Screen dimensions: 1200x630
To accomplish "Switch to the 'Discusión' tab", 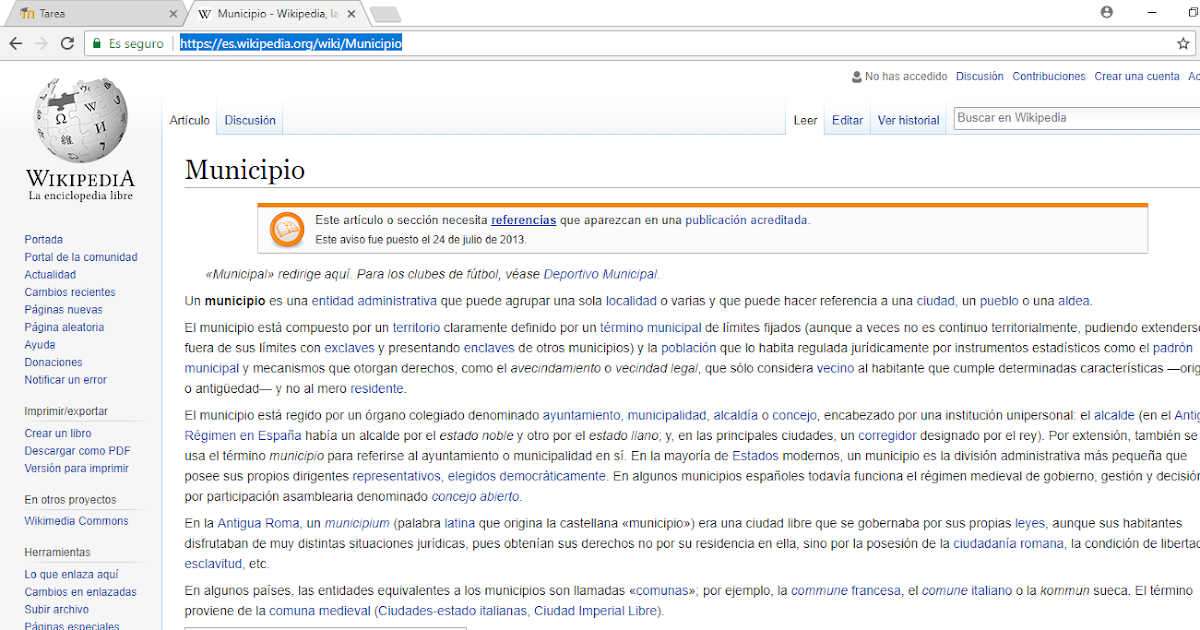I will [249, 119].
